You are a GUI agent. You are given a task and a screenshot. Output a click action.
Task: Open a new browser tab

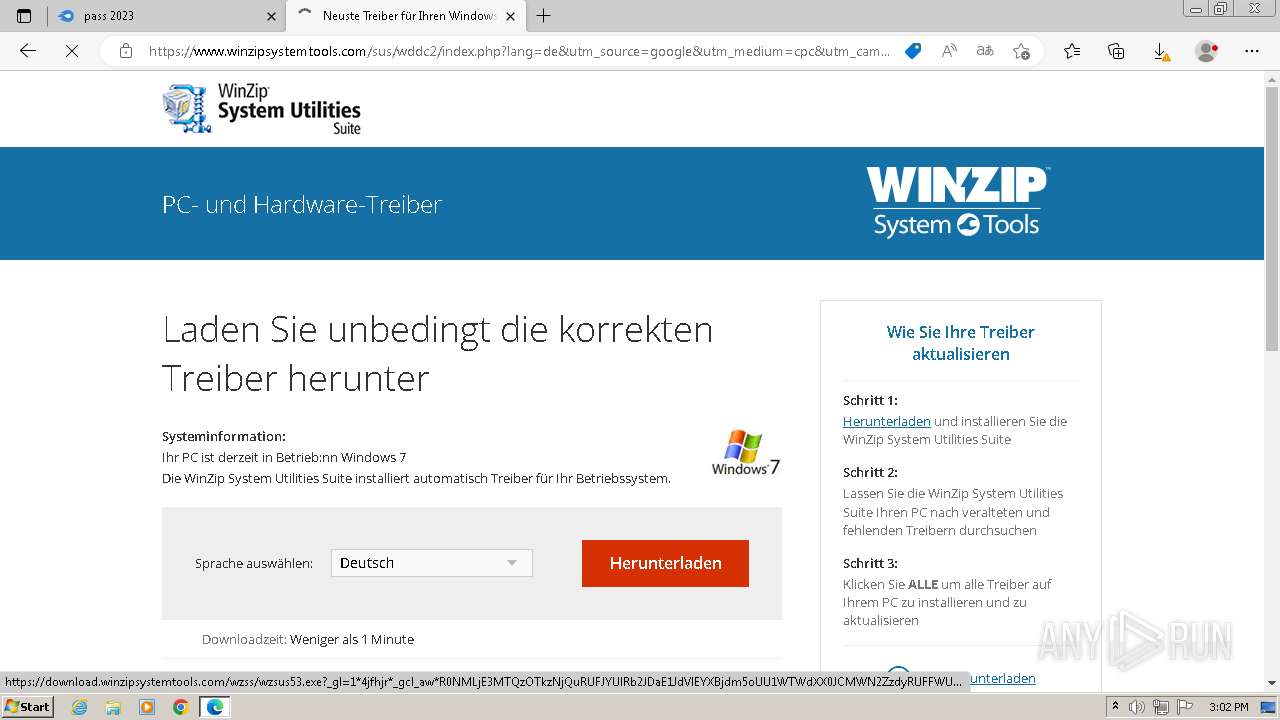pos(543,16)
